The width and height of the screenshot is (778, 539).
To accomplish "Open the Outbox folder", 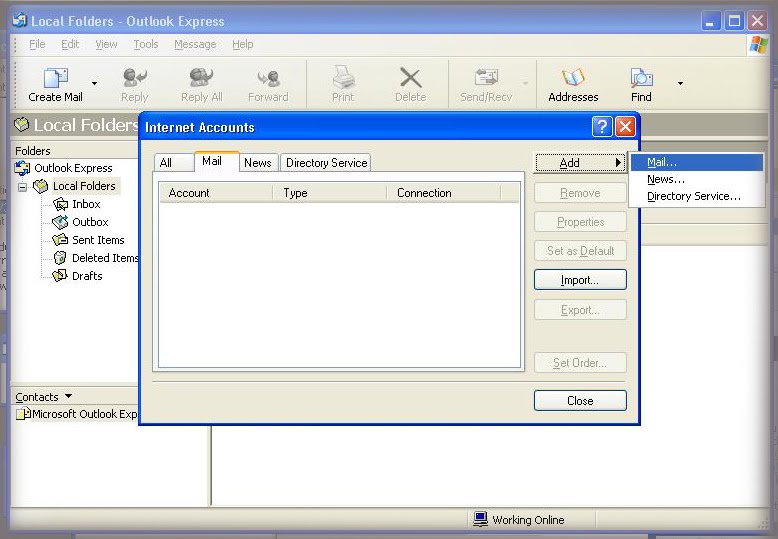I will (x=90, y=222).
